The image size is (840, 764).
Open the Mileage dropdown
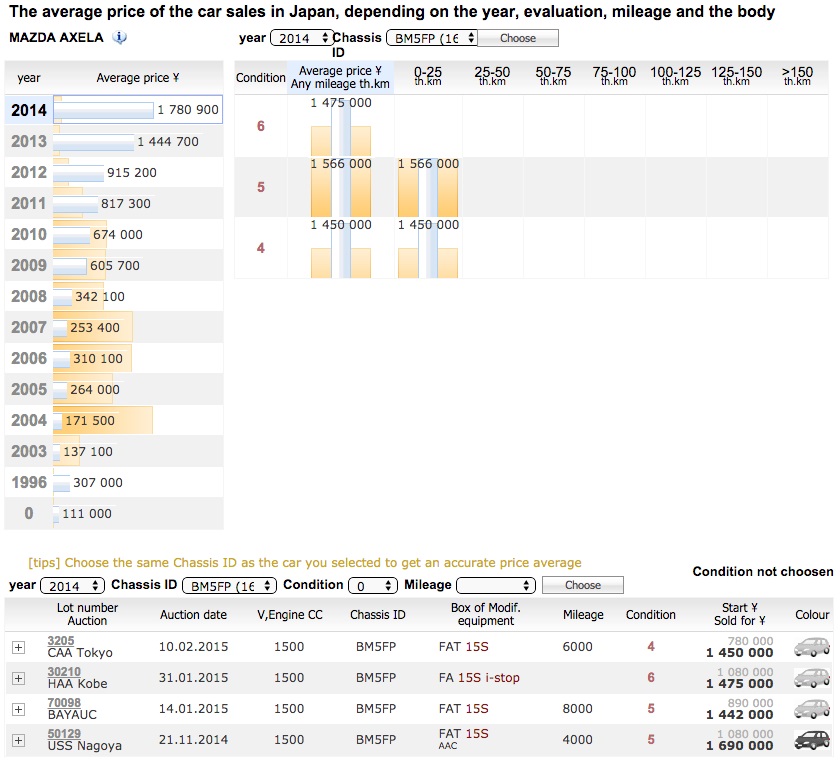coord(496,586)
